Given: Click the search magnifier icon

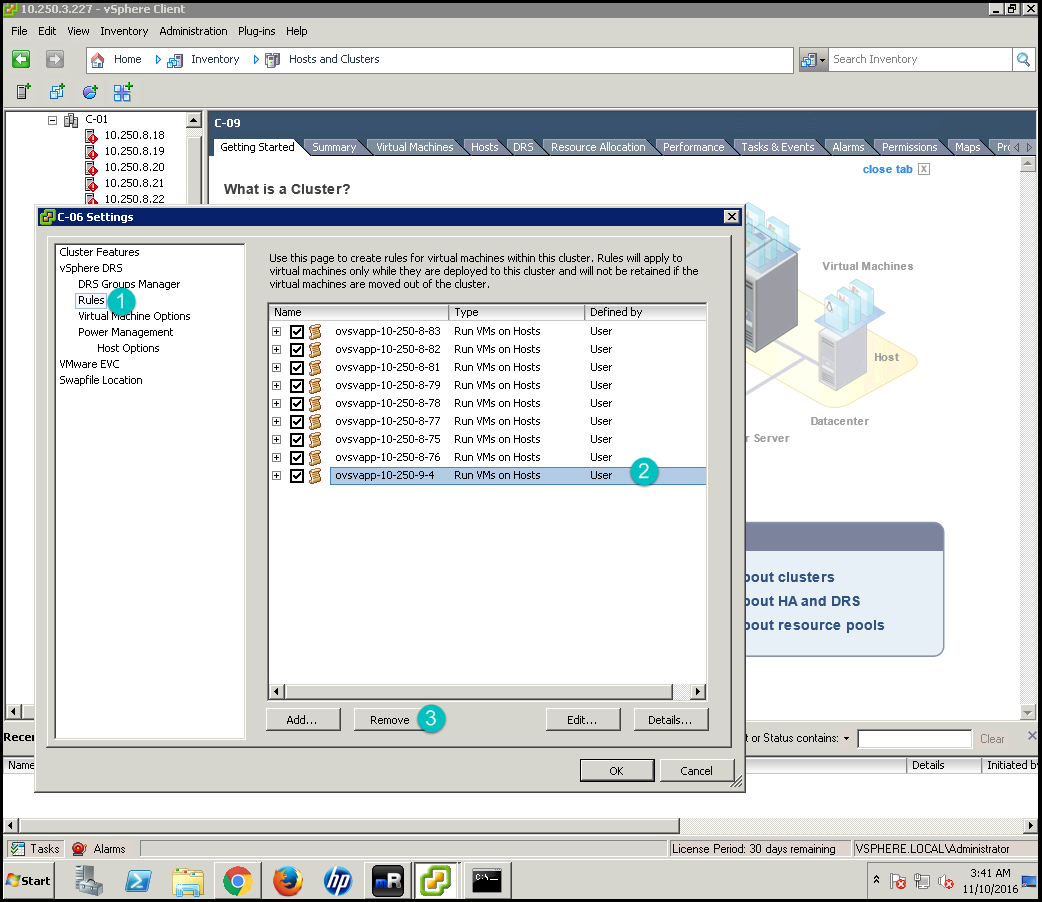Looking at the screenshot, I should point(1023,60).
